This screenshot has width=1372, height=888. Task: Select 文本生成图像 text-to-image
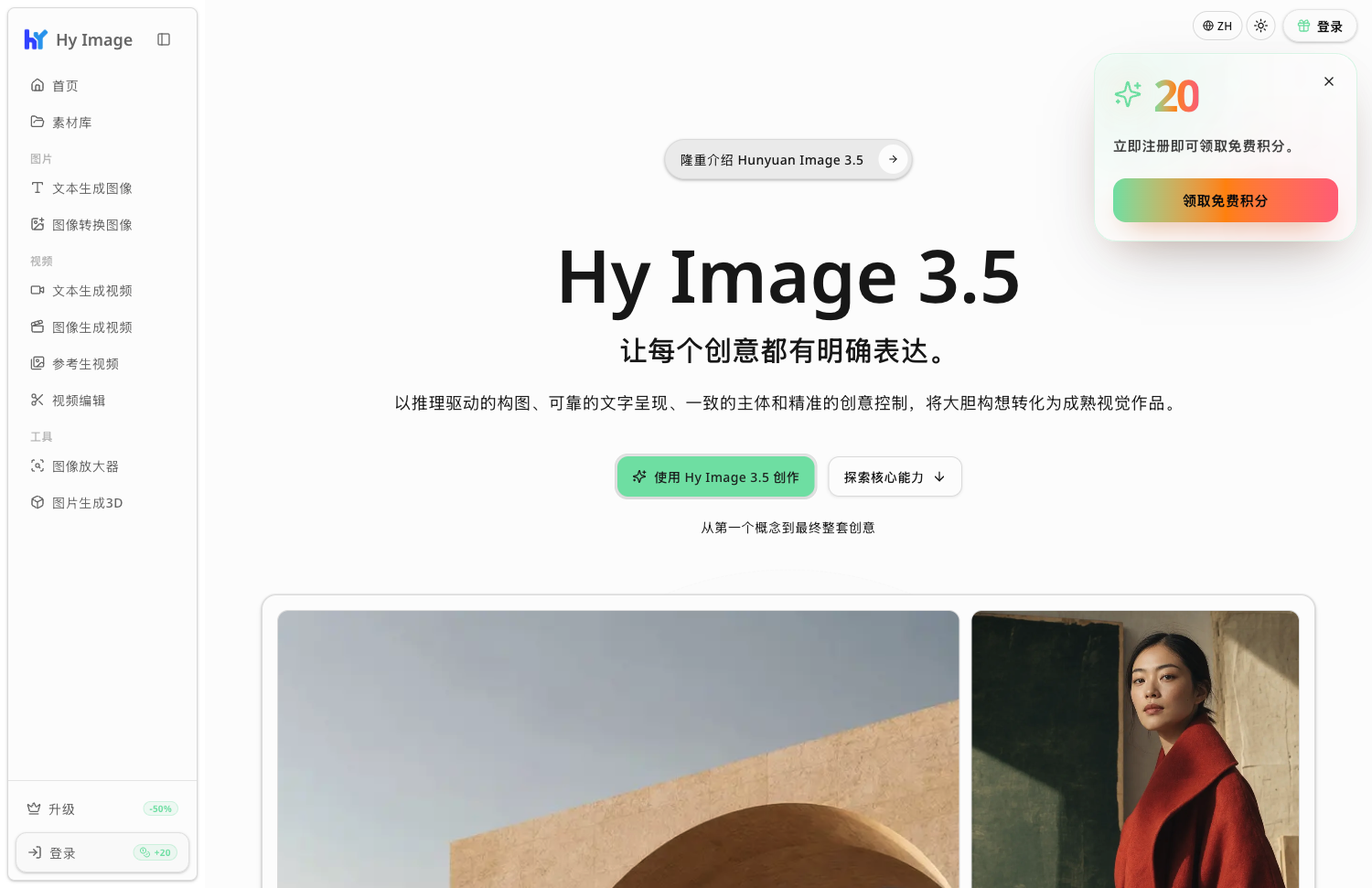tap(102, 188)
